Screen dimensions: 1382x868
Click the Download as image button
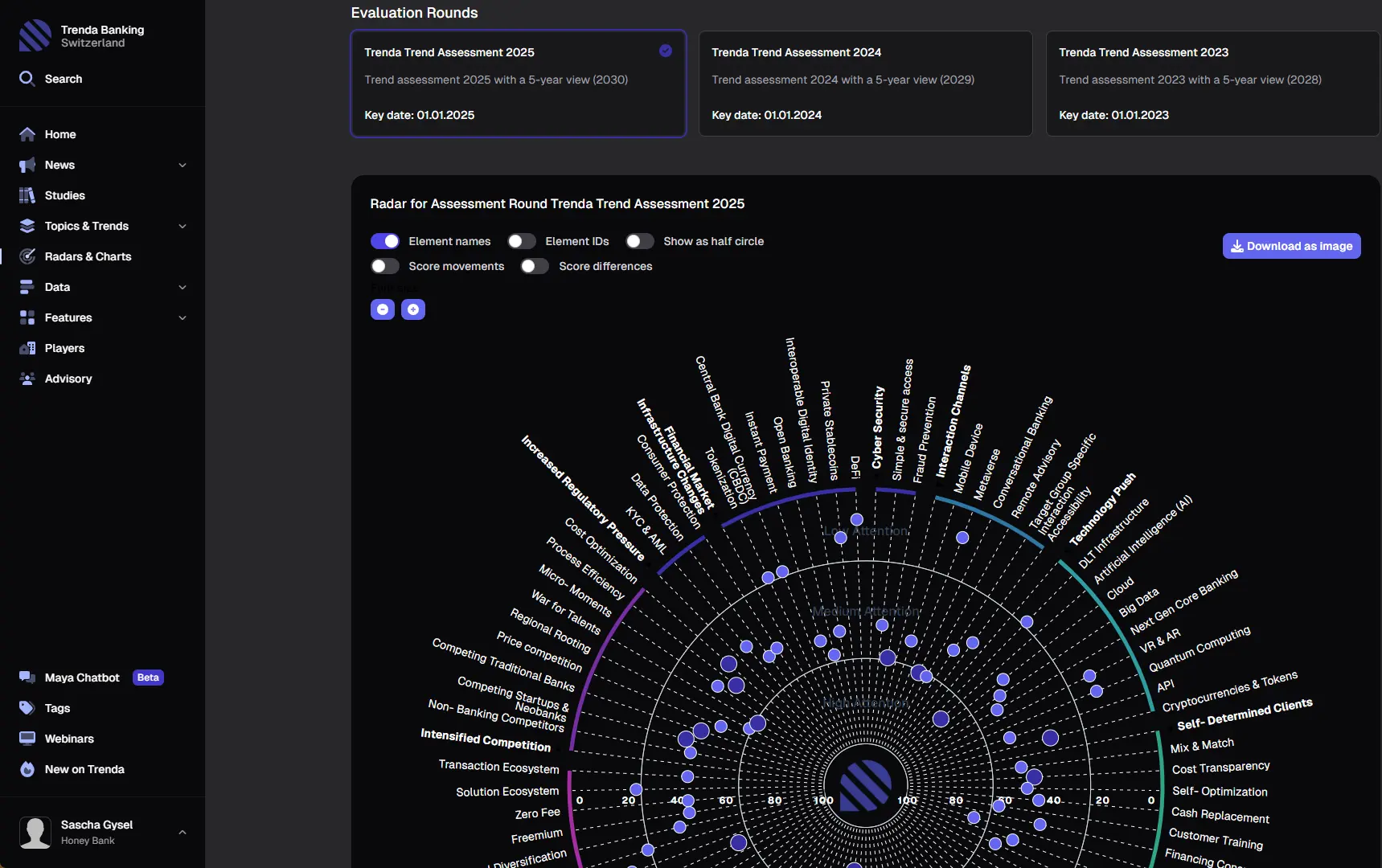coord(1291,246)
